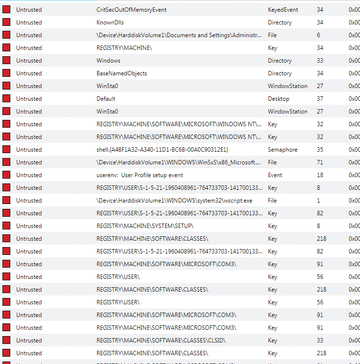Screen dimensions: 360x364
Task: Select Untrusted label in the Default row
Action: pos(29,99)
